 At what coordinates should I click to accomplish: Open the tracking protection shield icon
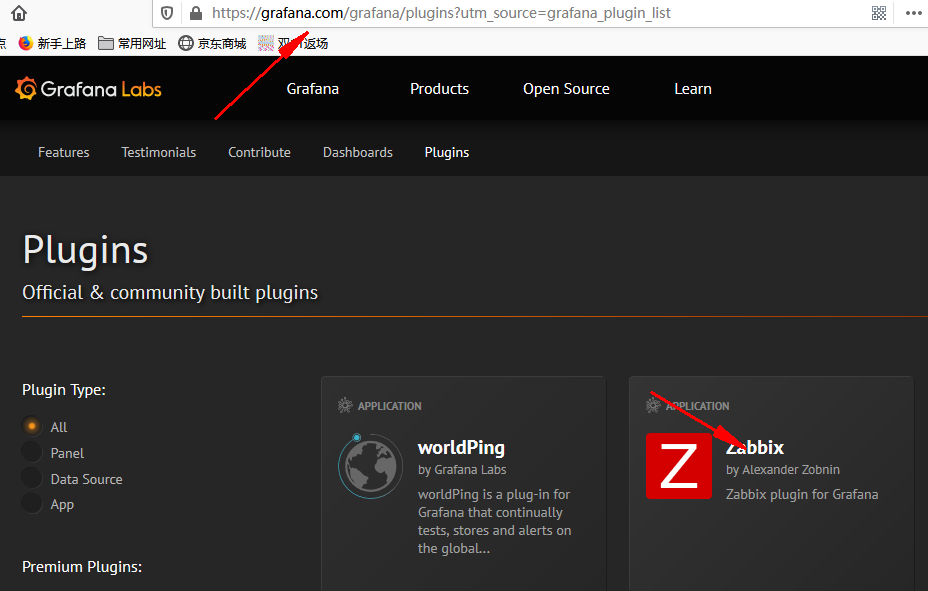(167, 13)
